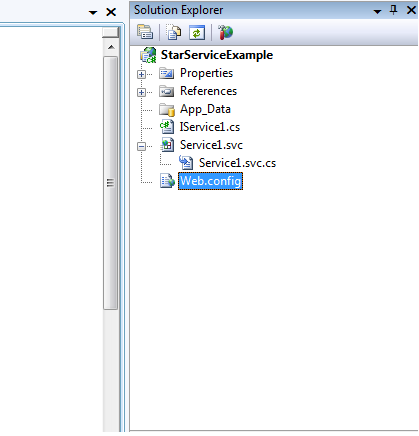This screenshot has height=436, width=419.
Task: Select the StarServiceExample project name
Action: 217,55
